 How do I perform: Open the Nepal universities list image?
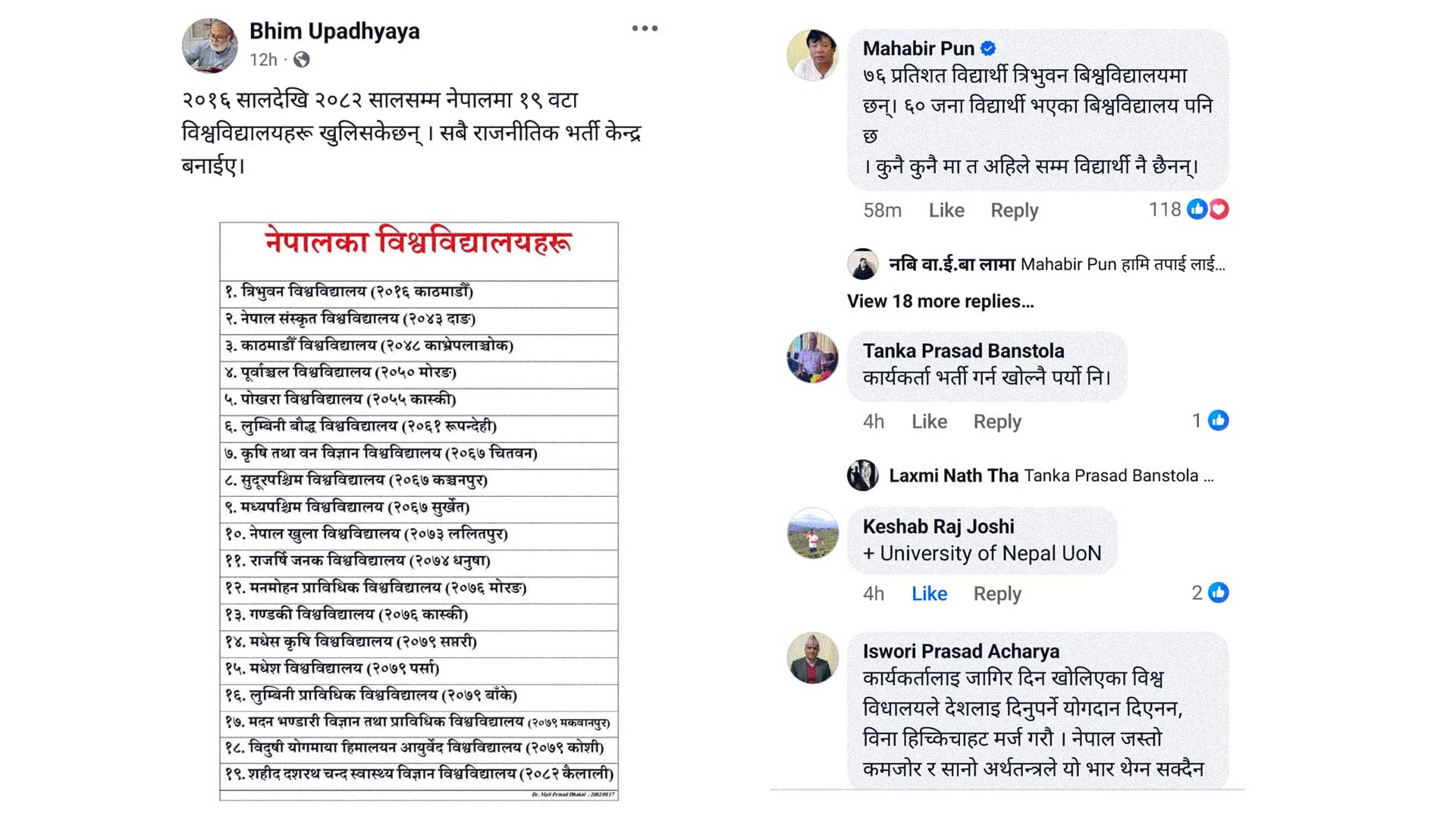[419, 510]
